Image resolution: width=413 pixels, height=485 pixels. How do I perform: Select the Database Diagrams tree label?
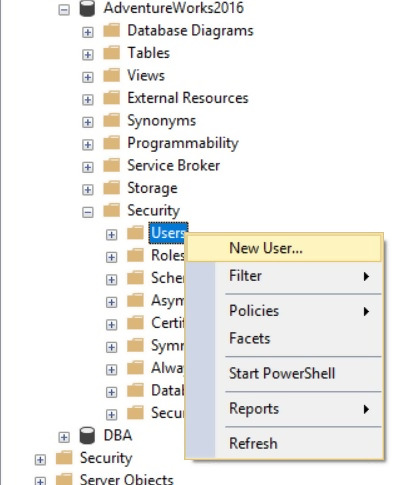[190, 31]
